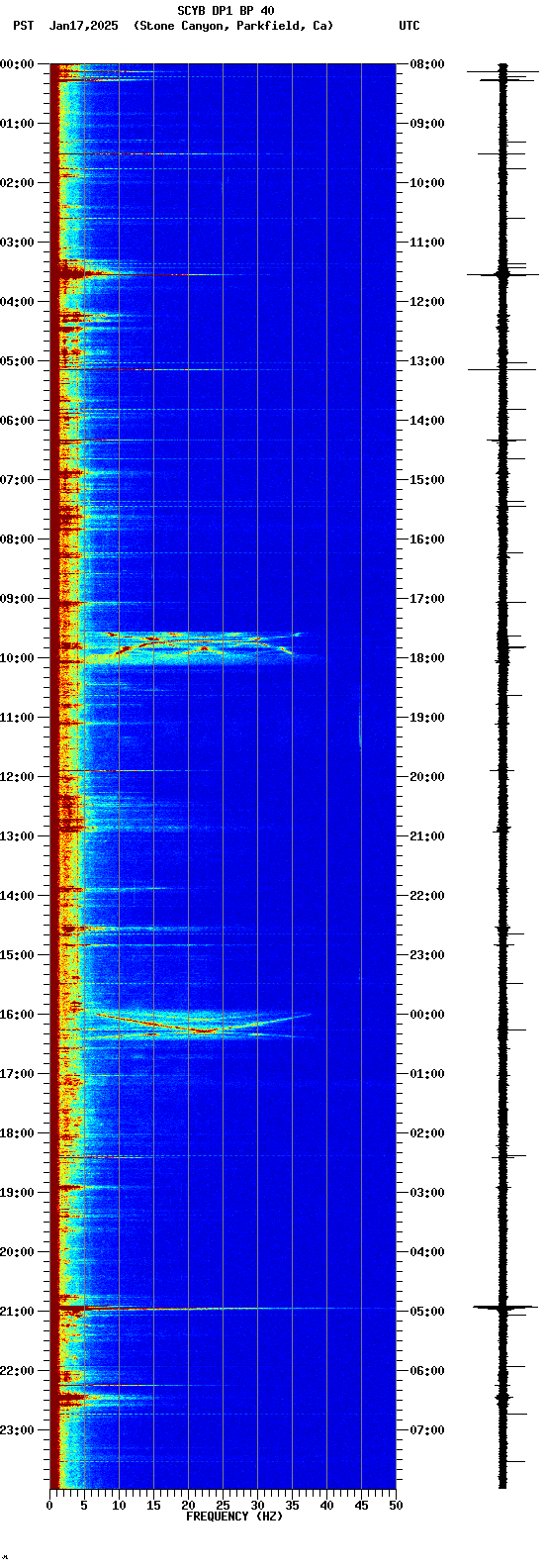Click the 16:00 PST time label
This screenshot has width=546, height=1568.
(16, 1015)
